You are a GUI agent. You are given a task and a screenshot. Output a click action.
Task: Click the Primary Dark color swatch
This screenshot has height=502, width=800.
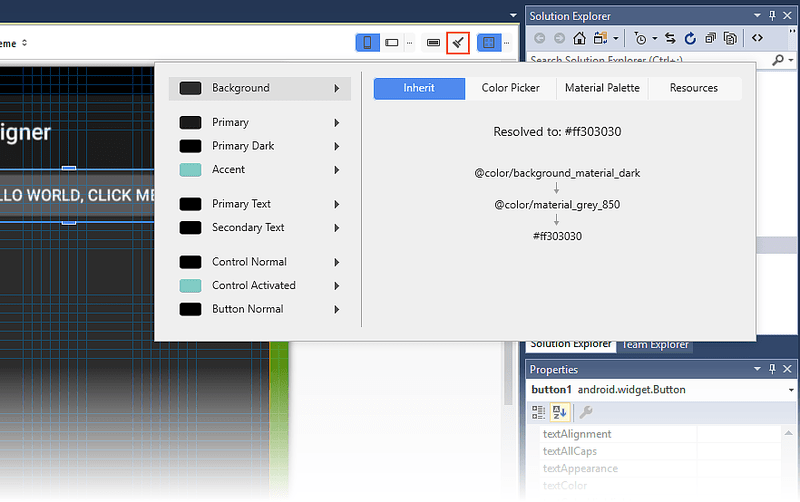190,146
